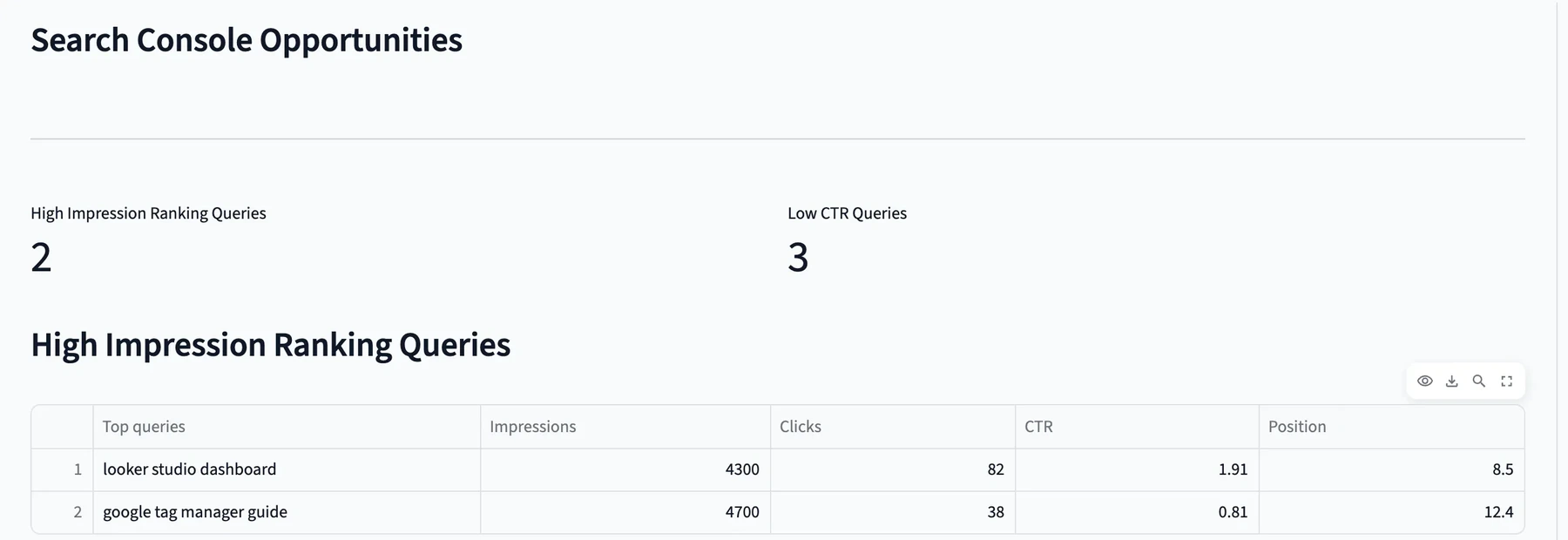
Task: Sort by Clicks column header
Action: [x=893, y=427]
